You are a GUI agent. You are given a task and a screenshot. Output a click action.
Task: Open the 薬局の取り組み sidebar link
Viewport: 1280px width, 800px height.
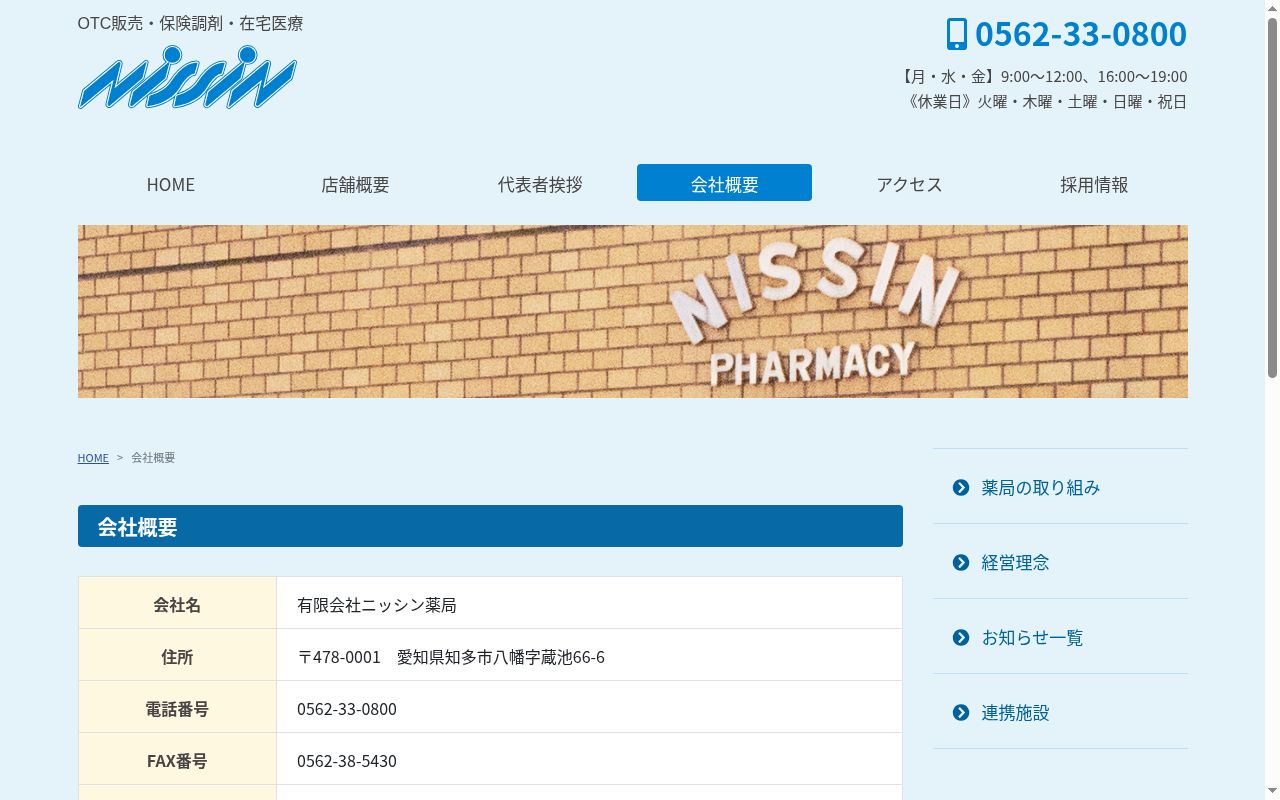click(x=1060, y=487)
